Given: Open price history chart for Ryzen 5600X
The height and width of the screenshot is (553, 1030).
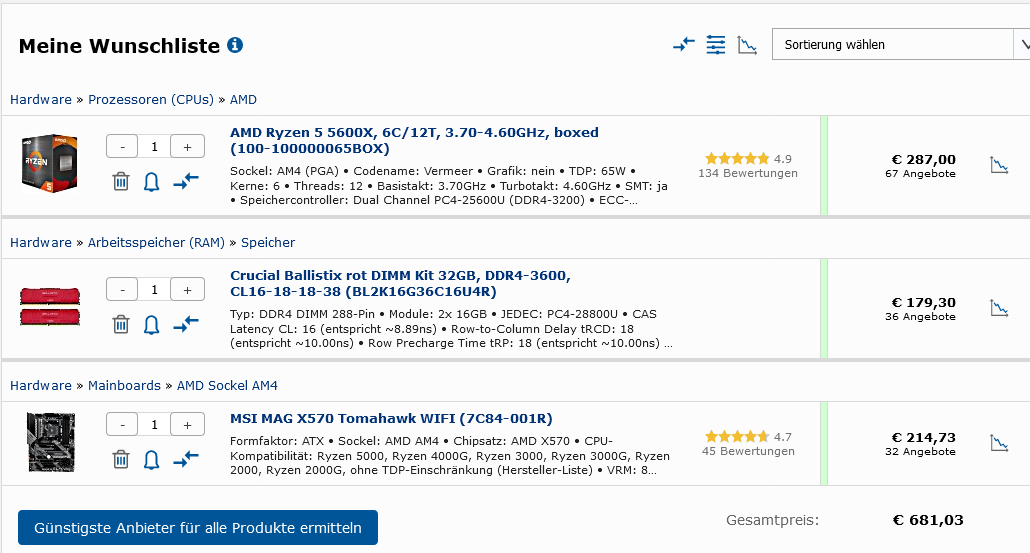Looking at the screenshot, I should point(999,165).
